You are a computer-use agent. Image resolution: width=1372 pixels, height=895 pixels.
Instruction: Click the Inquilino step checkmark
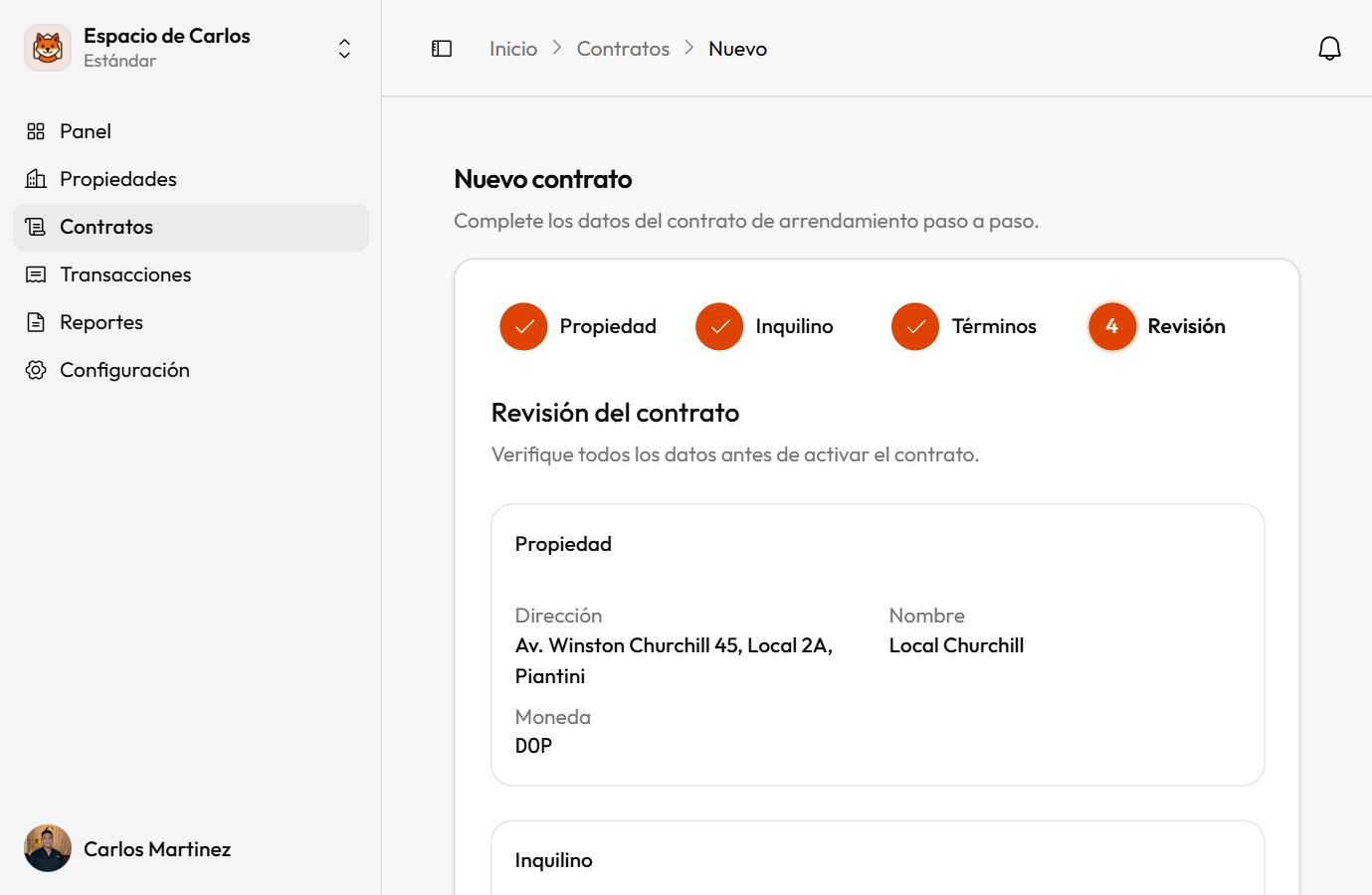tap(719, 326)
